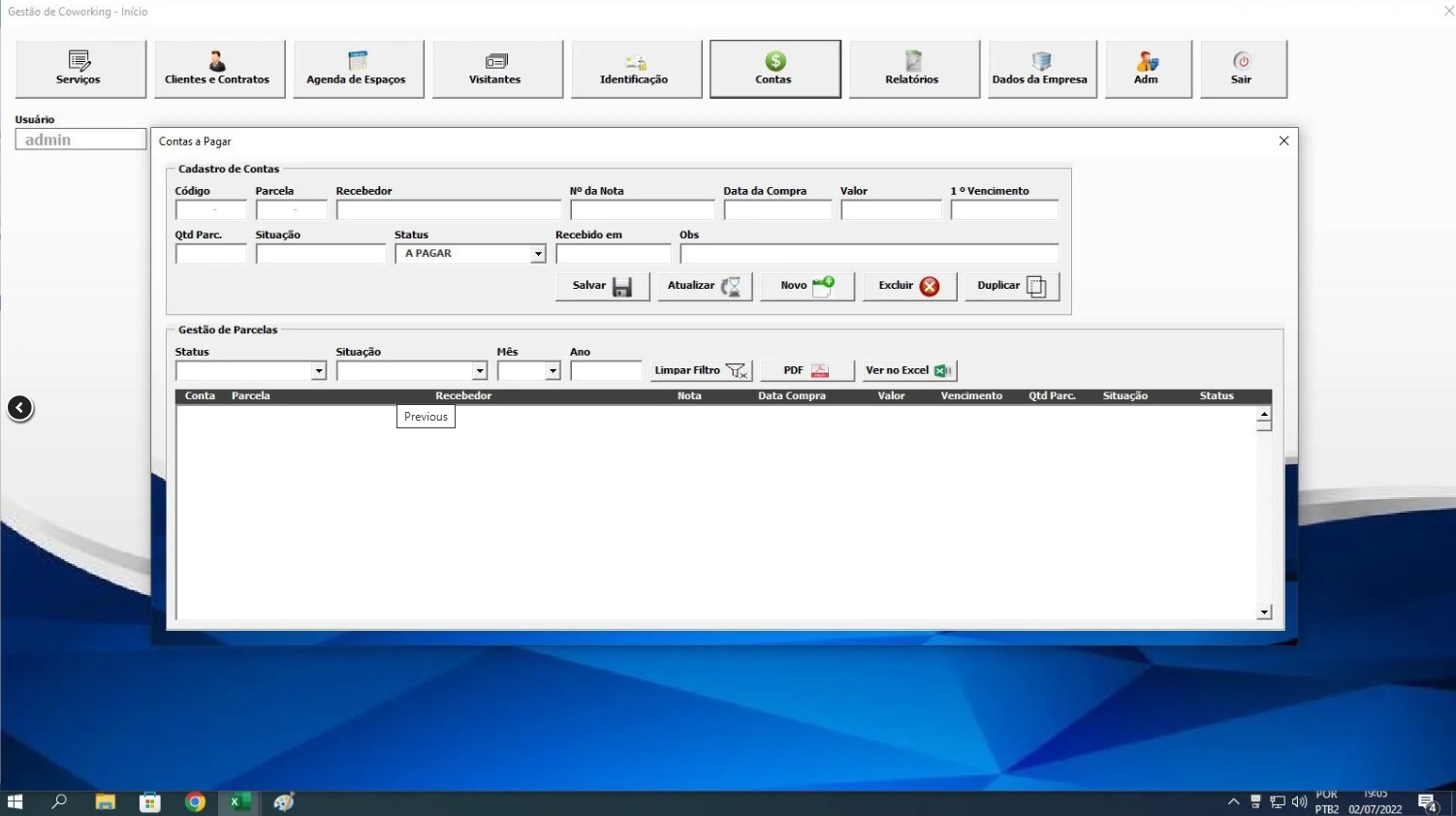The width and height of the screenshot is (1456, 816).
Task: Open Microsoft Store from taskbar
Action: pyautogui.click(x=150, y=802)
